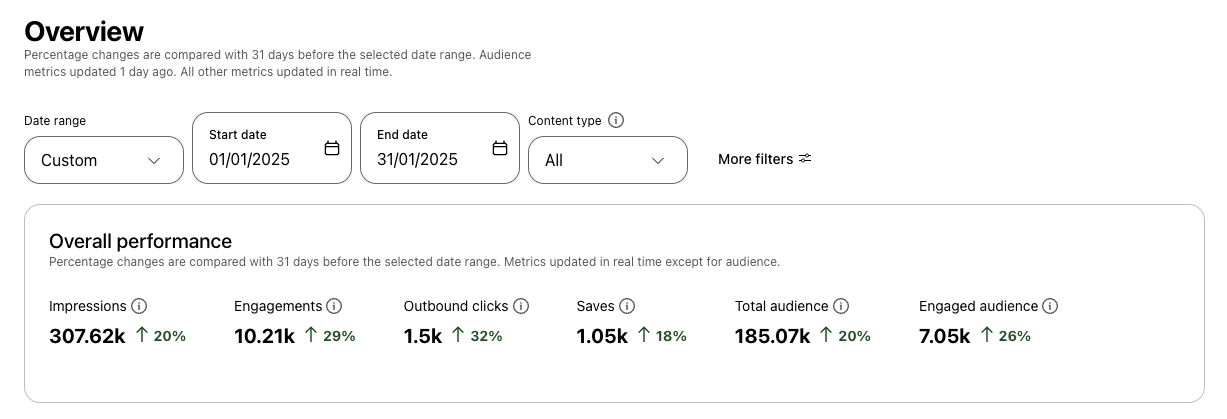Click the 26% change for Engaged audience

point(1014,336)
